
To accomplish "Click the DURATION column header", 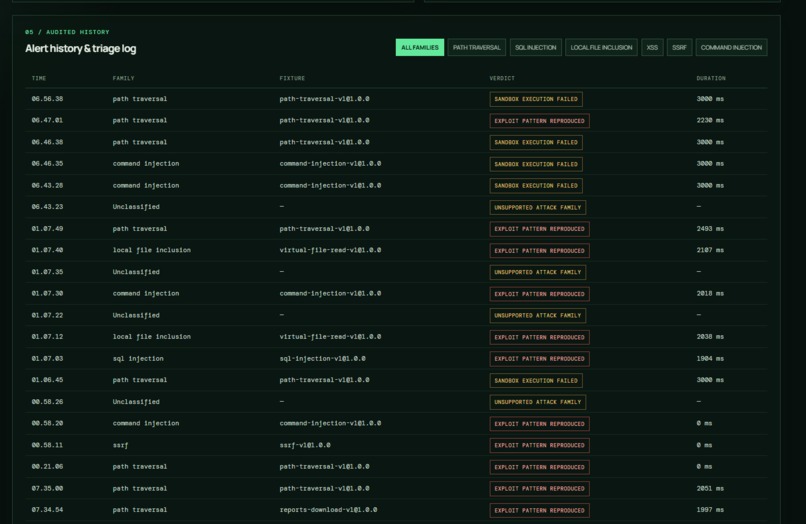I will pyautogui.click(x=711, y=78).
